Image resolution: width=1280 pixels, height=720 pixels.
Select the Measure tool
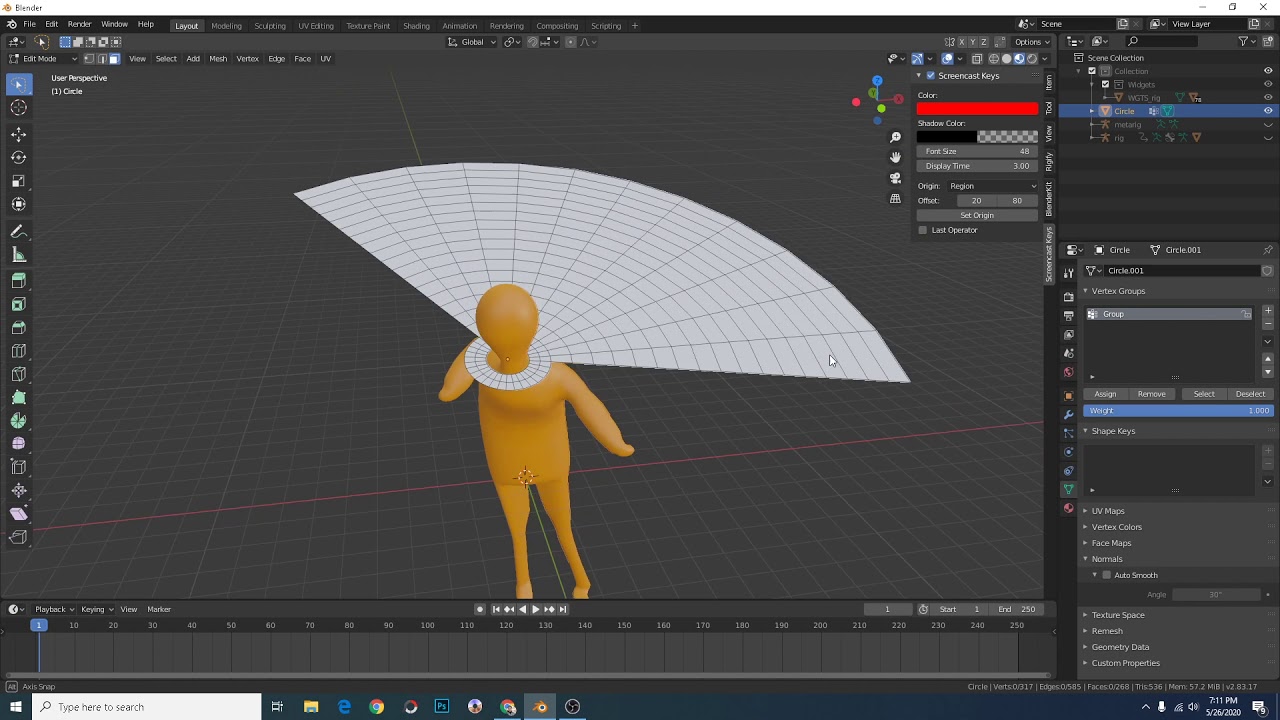point(18,255)
